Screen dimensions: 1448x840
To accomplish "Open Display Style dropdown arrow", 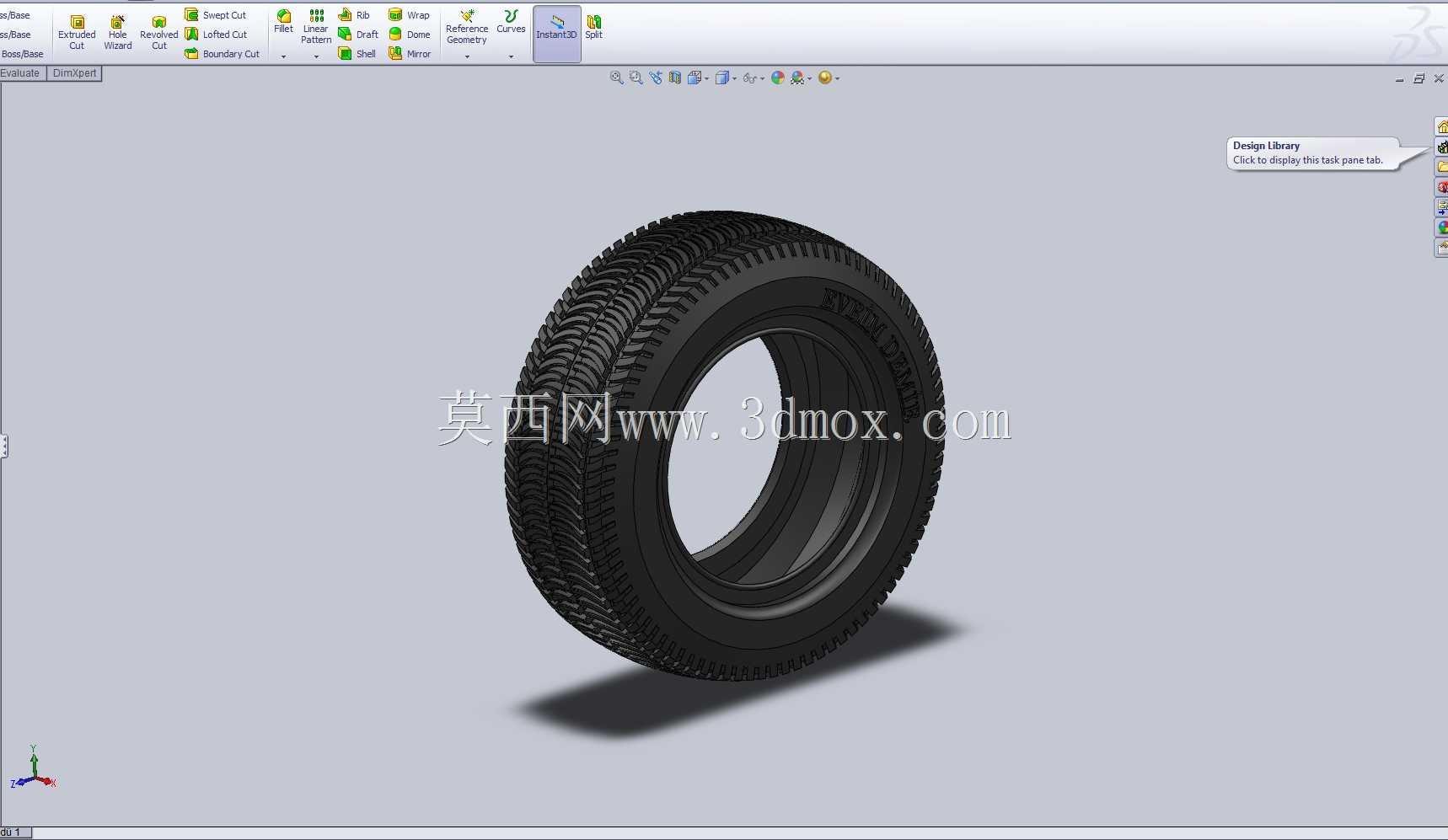I will [x=735, y=78].
